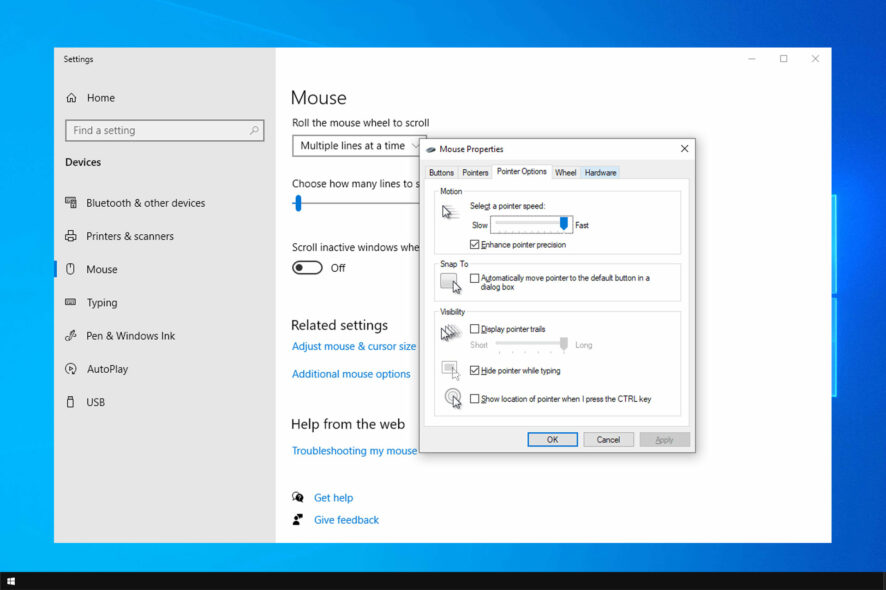
Task: Click the scroll lines slider handle
Action: point(298,203)
